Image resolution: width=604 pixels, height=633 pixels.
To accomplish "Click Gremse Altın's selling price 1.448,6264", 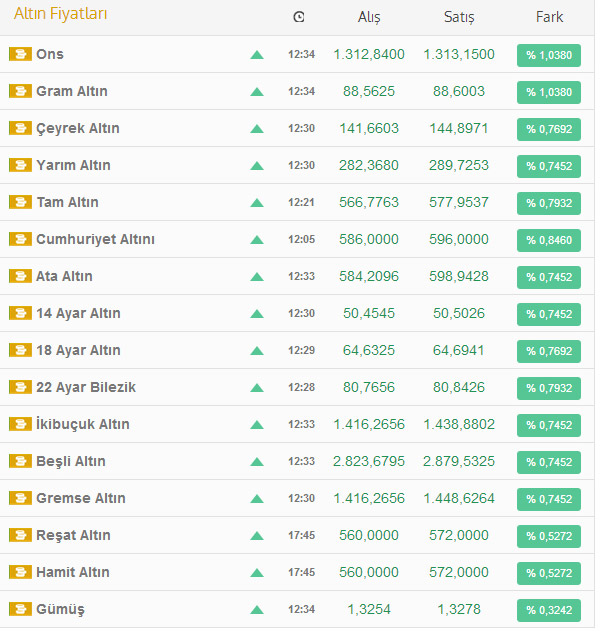I will click(x=459, y=498).
